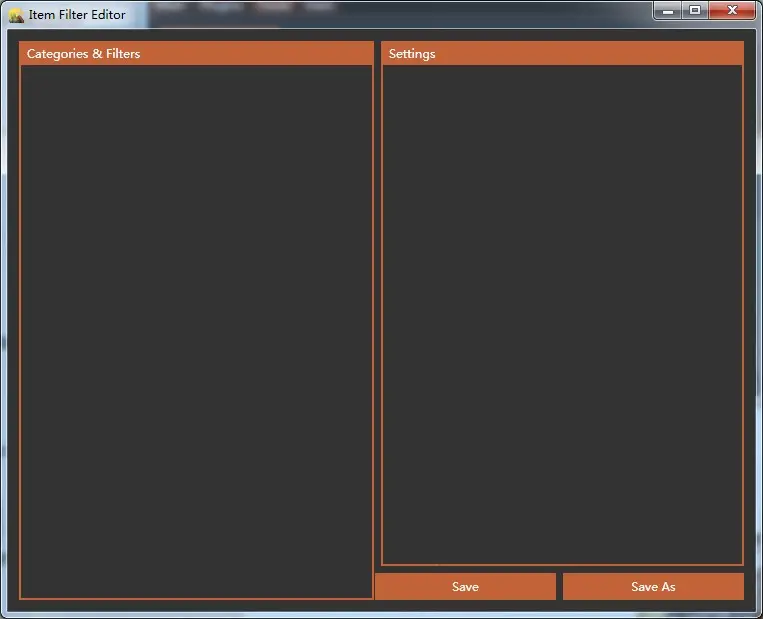
Task: Click the dark margin above the Settings header
Action: coord(562,36)
